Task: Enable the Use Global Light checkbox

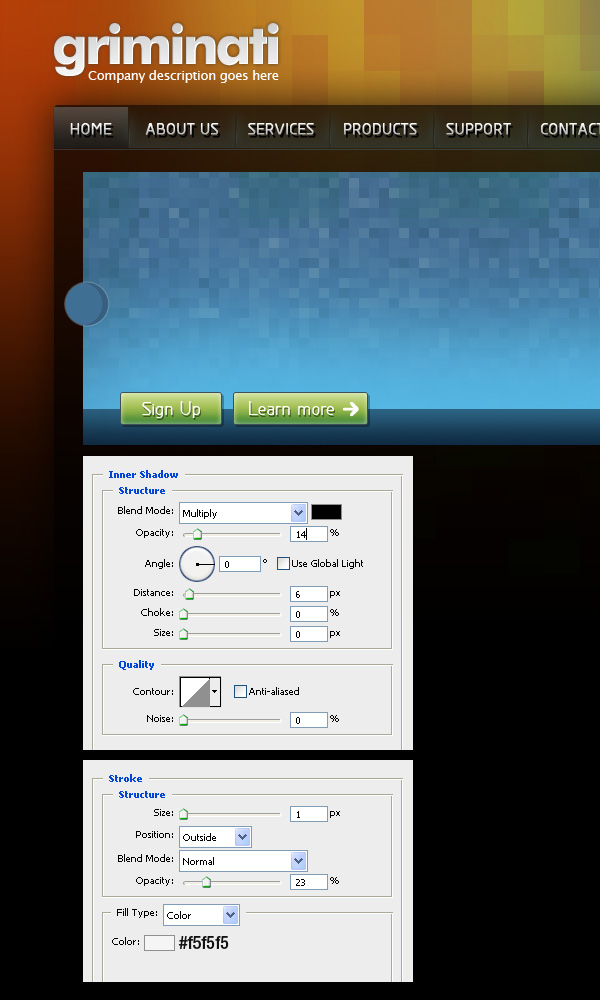Action: pos(283,564)
